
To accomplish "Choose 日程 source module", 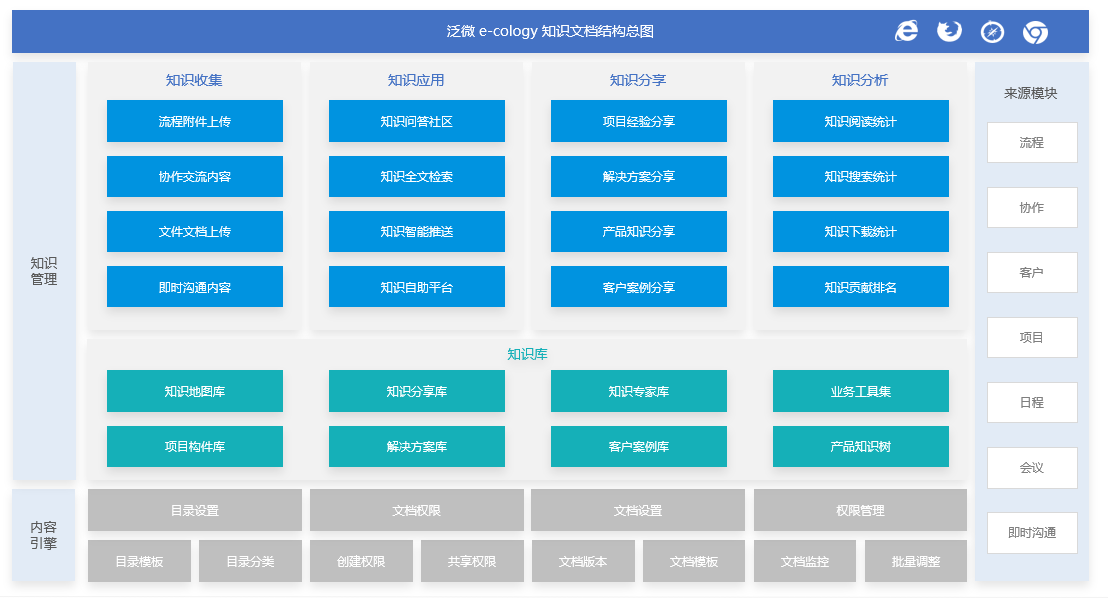I will click(1032, 402).
